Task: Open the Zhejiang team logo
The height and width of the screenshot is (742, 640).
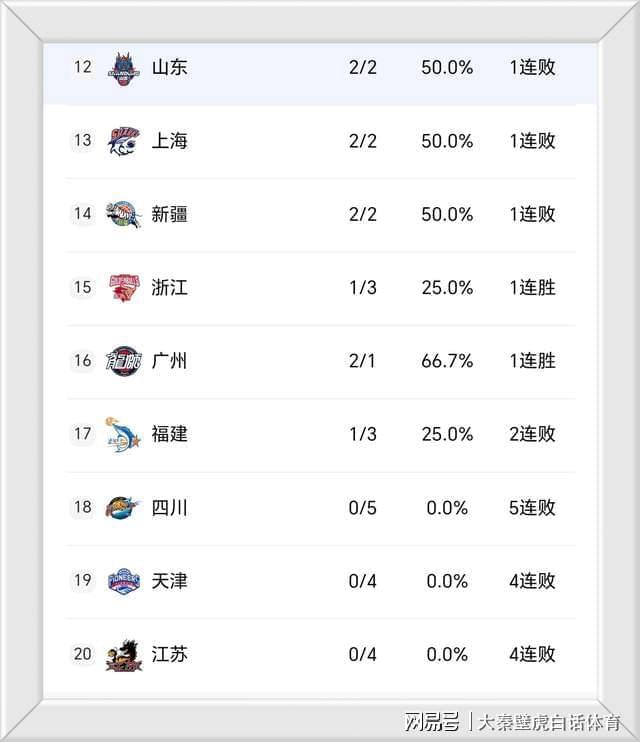Action: [124, 288]
